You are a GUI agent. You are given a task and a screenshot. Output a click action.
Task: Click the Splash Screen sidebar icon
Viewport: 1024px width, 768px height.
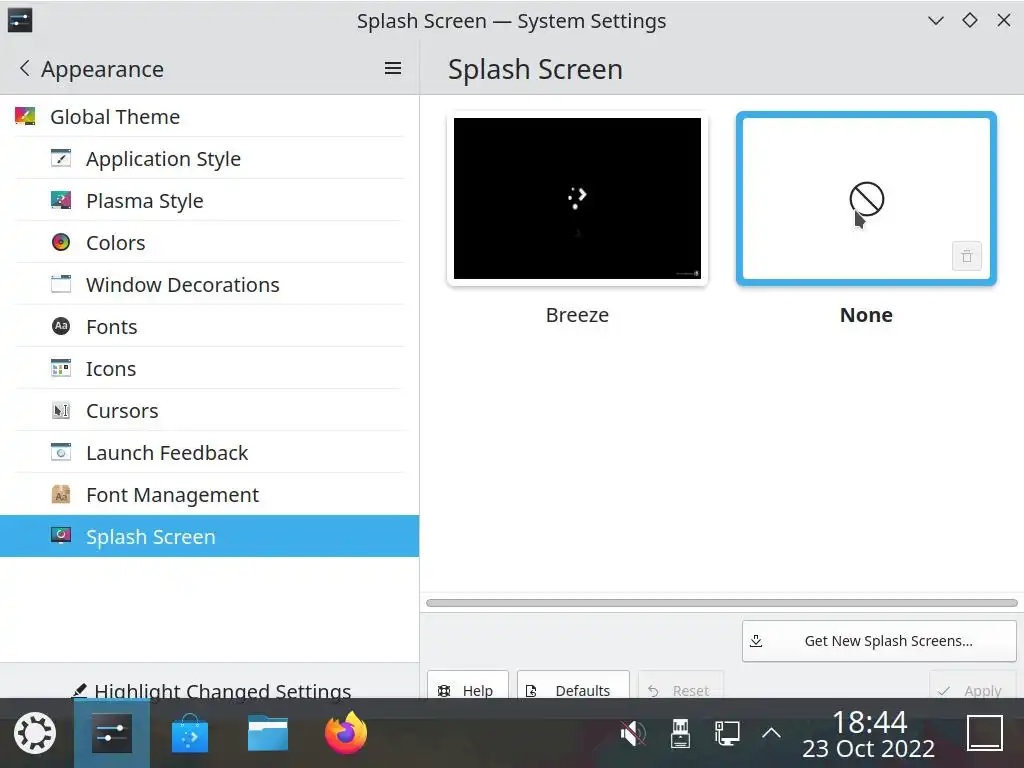coord(61,536)
